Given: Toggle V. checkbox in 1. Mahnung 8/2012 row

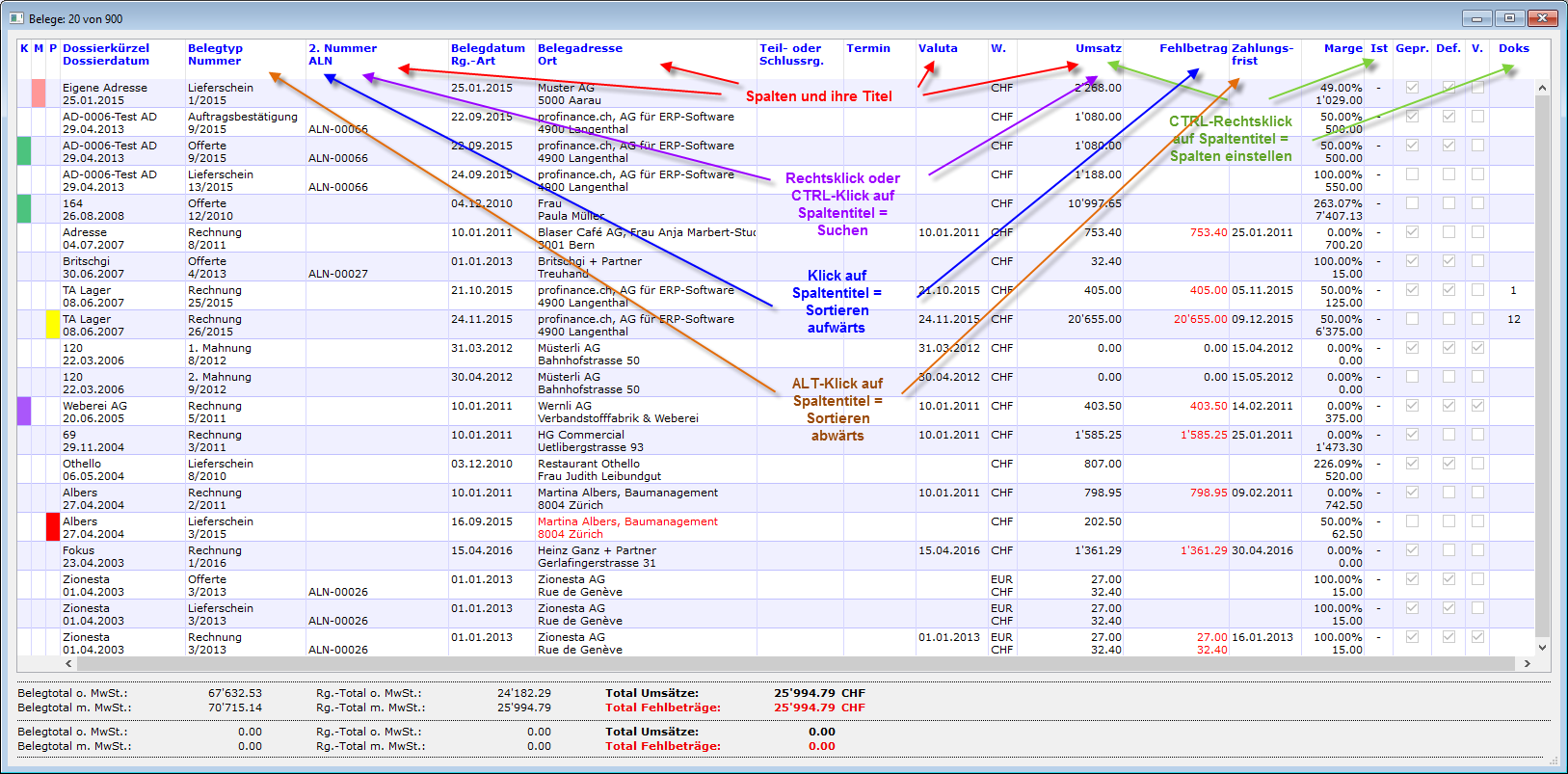Looking at the screenshot, I should 1477,348.
